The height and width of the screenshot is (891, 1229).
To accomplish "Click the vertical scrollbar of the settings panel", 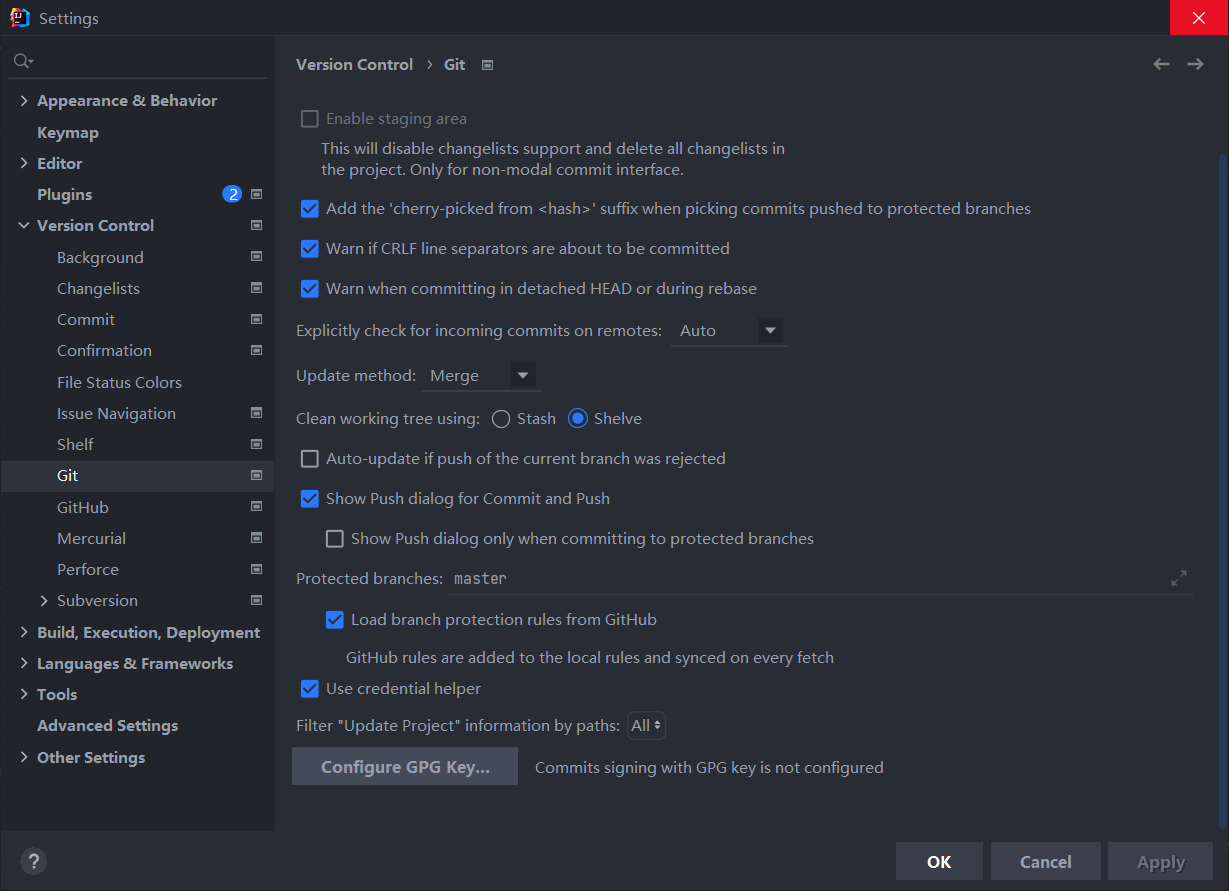I will click(x=1222, y=490).
